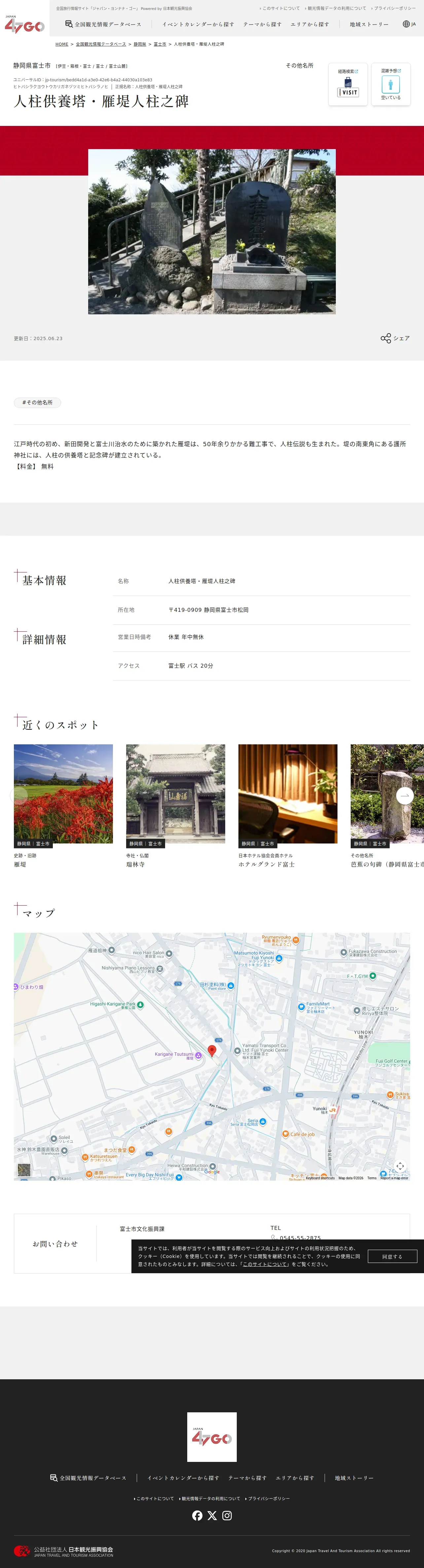Open 全国観光情報データベース search in header
This screenshot has height=1568, width=424.
pyautogui.click(x=103, y=24)
